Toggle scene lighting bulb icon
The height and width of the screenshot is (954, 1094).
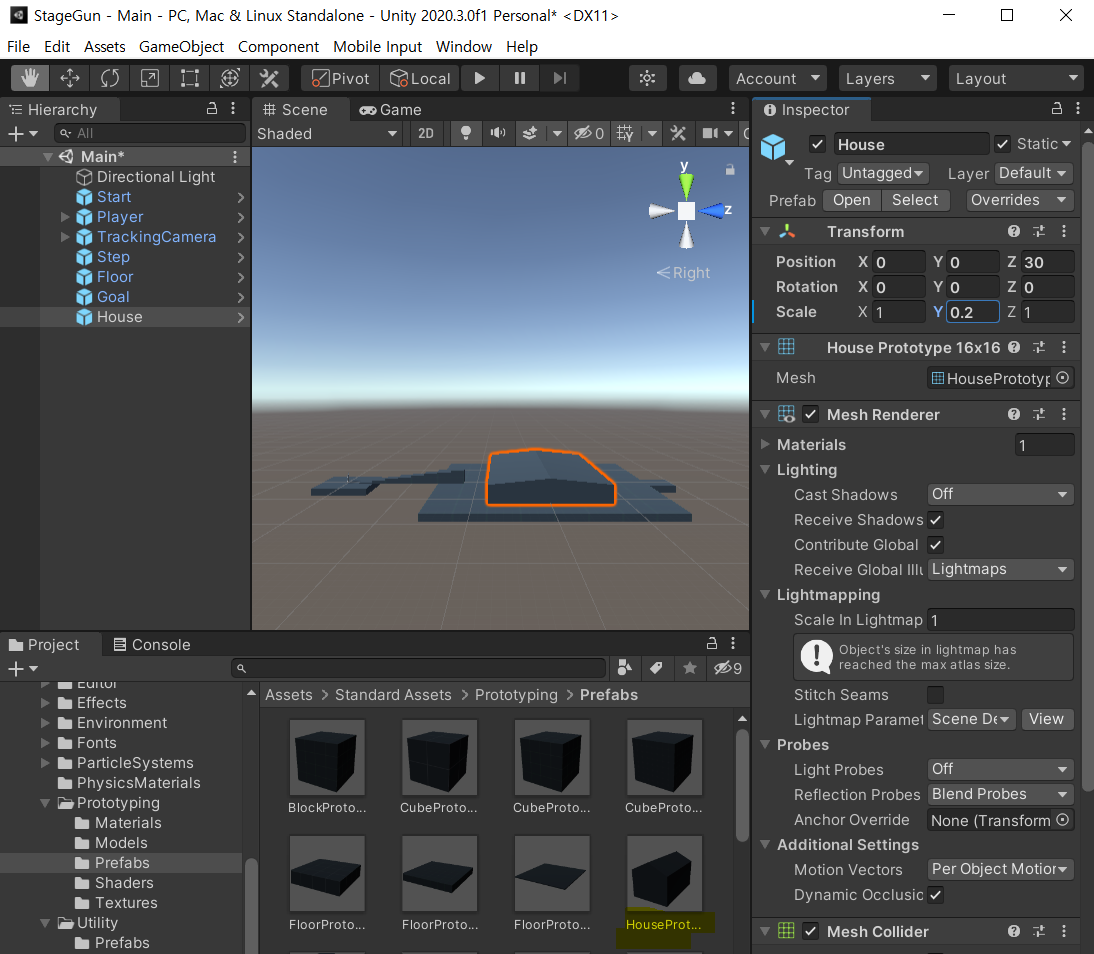pos(466,133)
